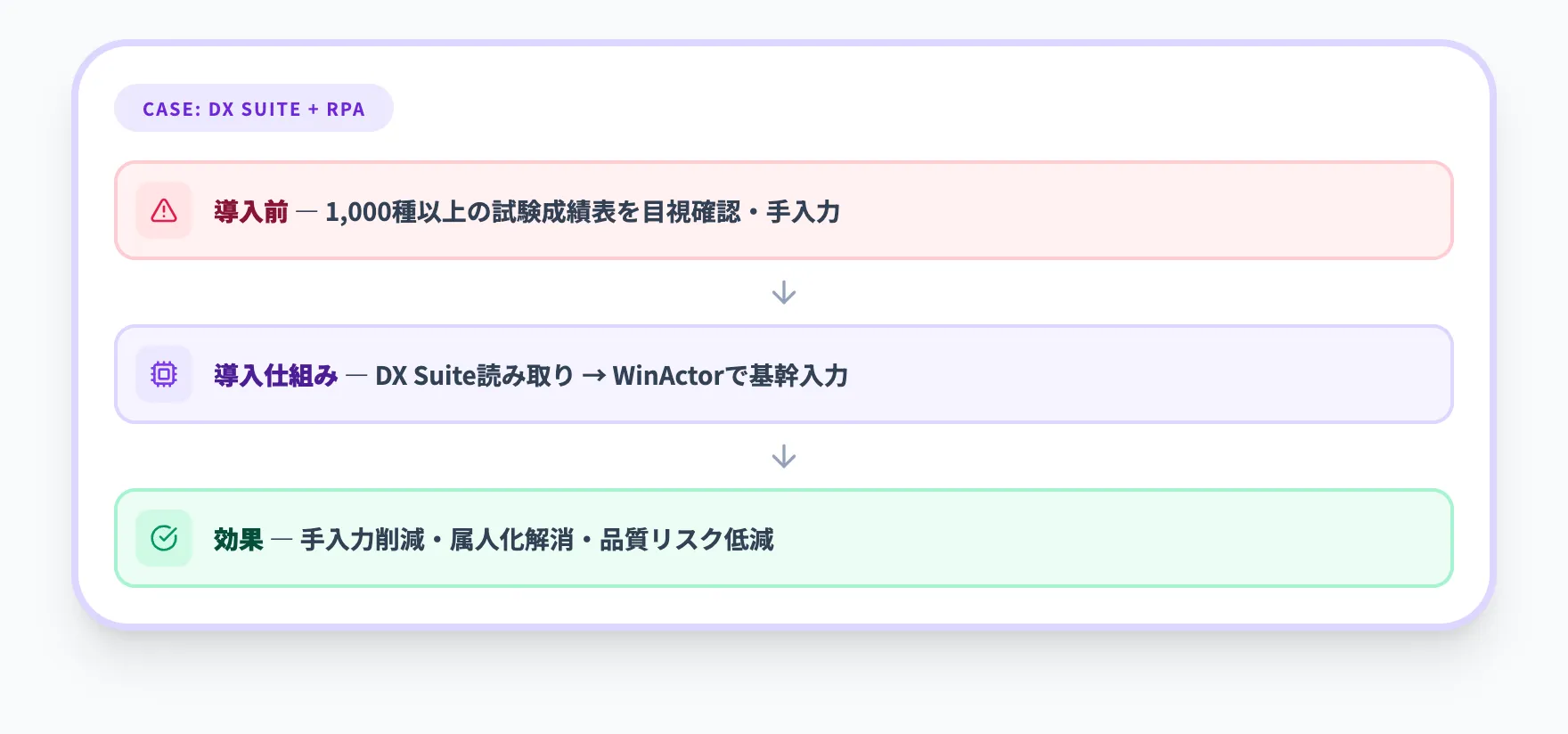This screenshot has width=1568, height=734.
Task: Click the down arrow below the red card
Action: coord(784,293)
